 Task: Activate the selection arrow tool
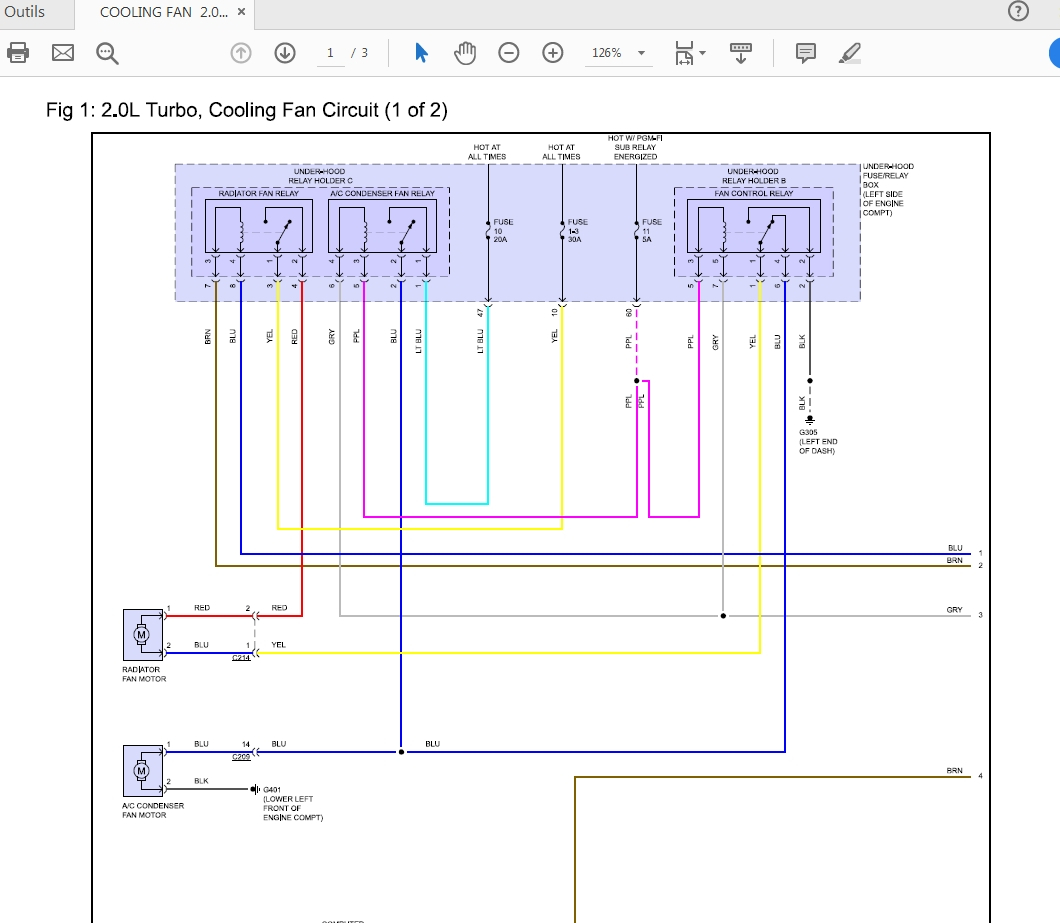click(421, 53)
